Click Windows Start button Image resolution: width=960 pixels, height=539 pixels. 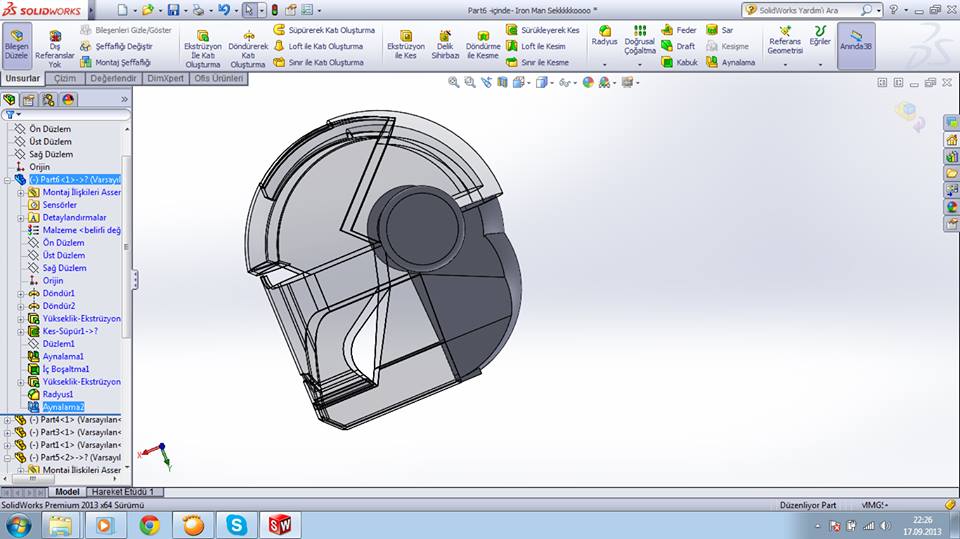pyautogui.click(x=18, y=526)
